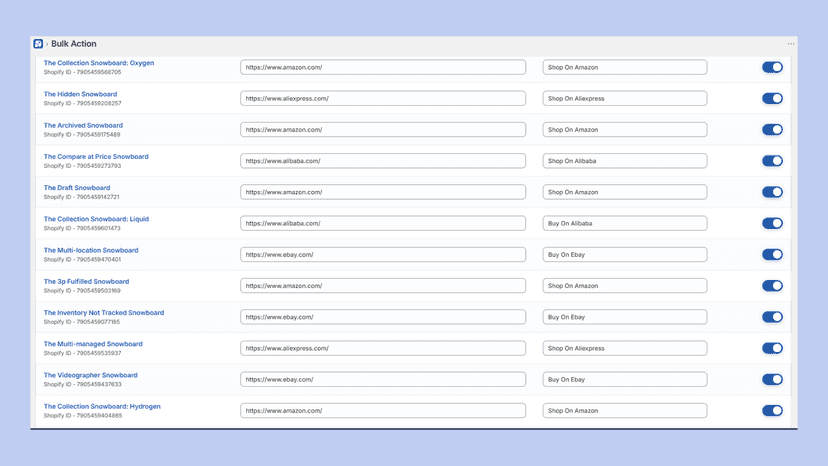The height and width of the screenshot is (466, 828).
Task: Edit Shop On Amazon label for Oxygen row
Action: pyautogui.click(x=625, y=67)
